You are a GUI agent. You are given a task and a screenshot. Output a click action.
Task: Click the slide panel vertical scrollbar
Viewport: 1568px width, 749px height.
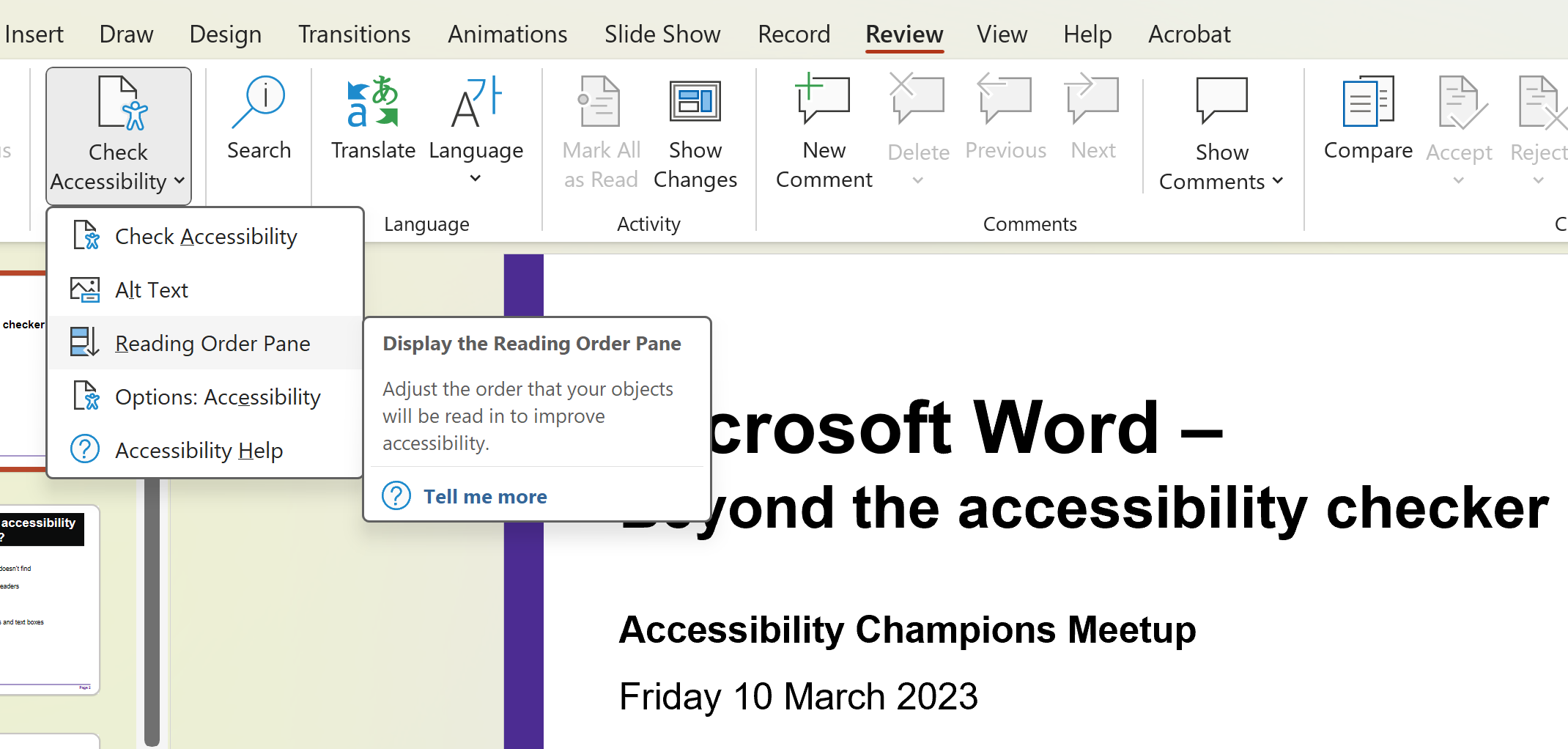pos(152,612)
